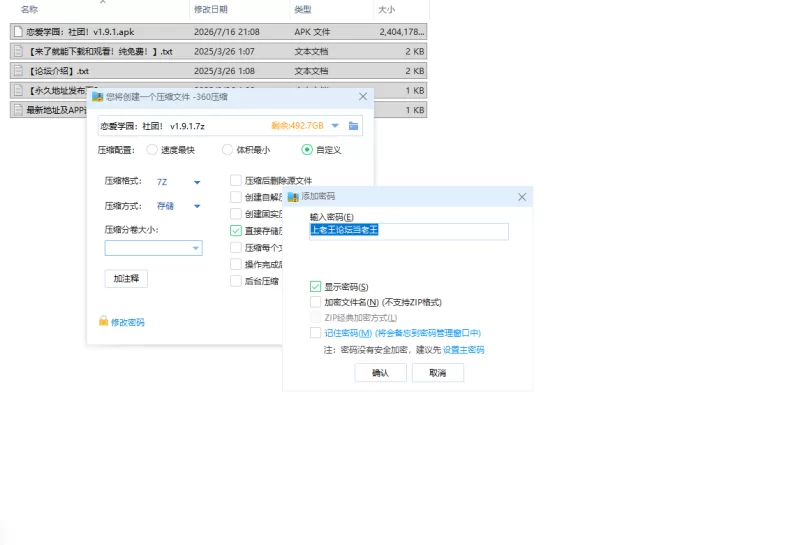Close the 添加密码 dialog

coord(522,197)
